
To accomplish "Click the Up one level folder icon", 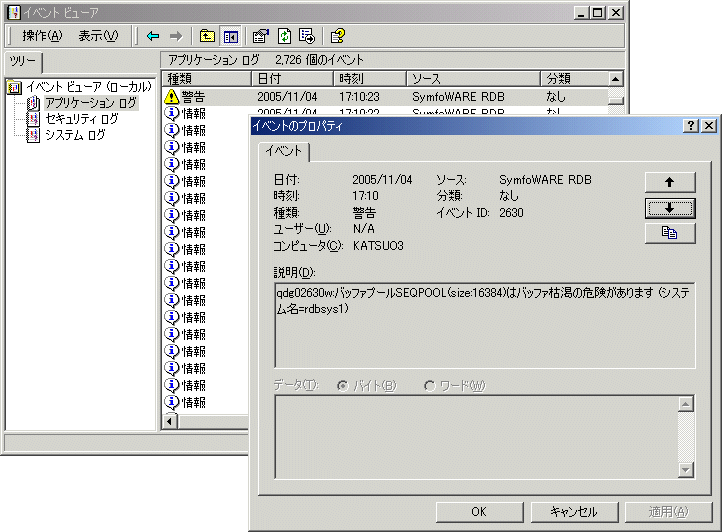I will click(x=207, y=35).
